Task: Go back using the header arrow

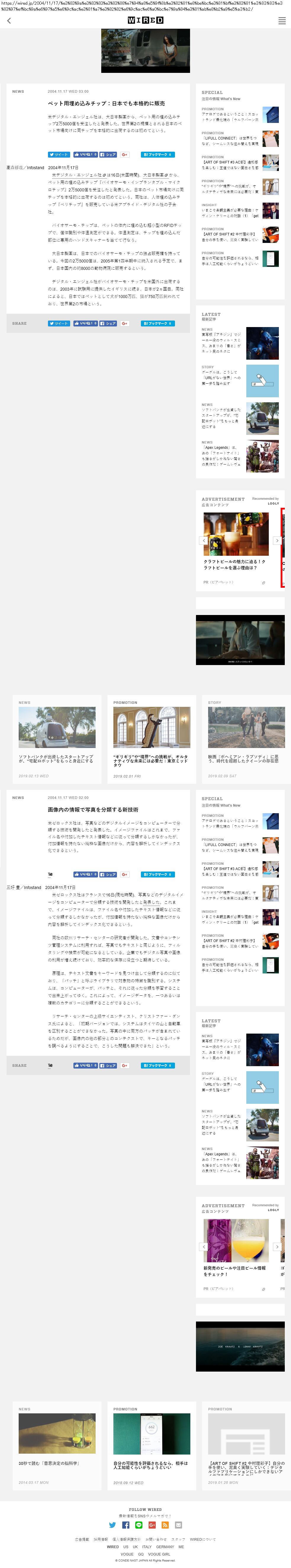Action: click(9, 21)
